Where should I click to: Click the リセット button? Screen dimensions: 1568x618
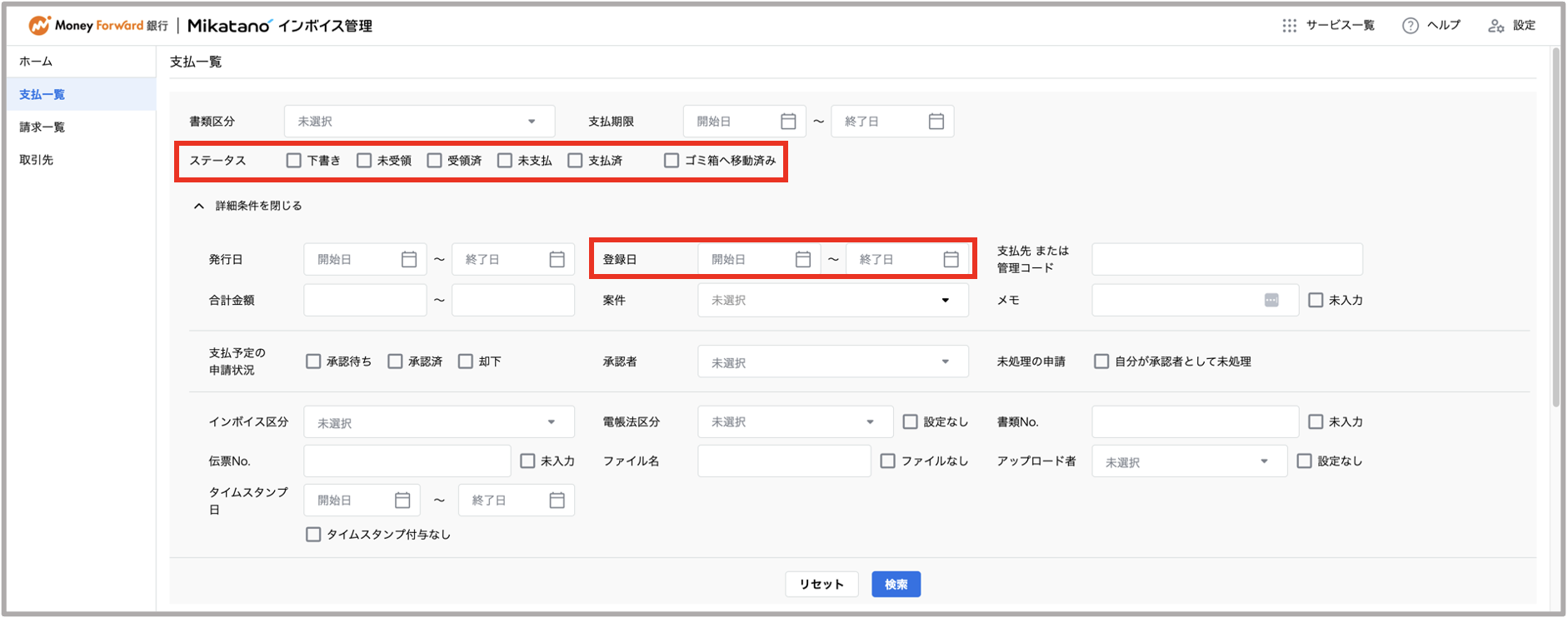coord(821,585)
